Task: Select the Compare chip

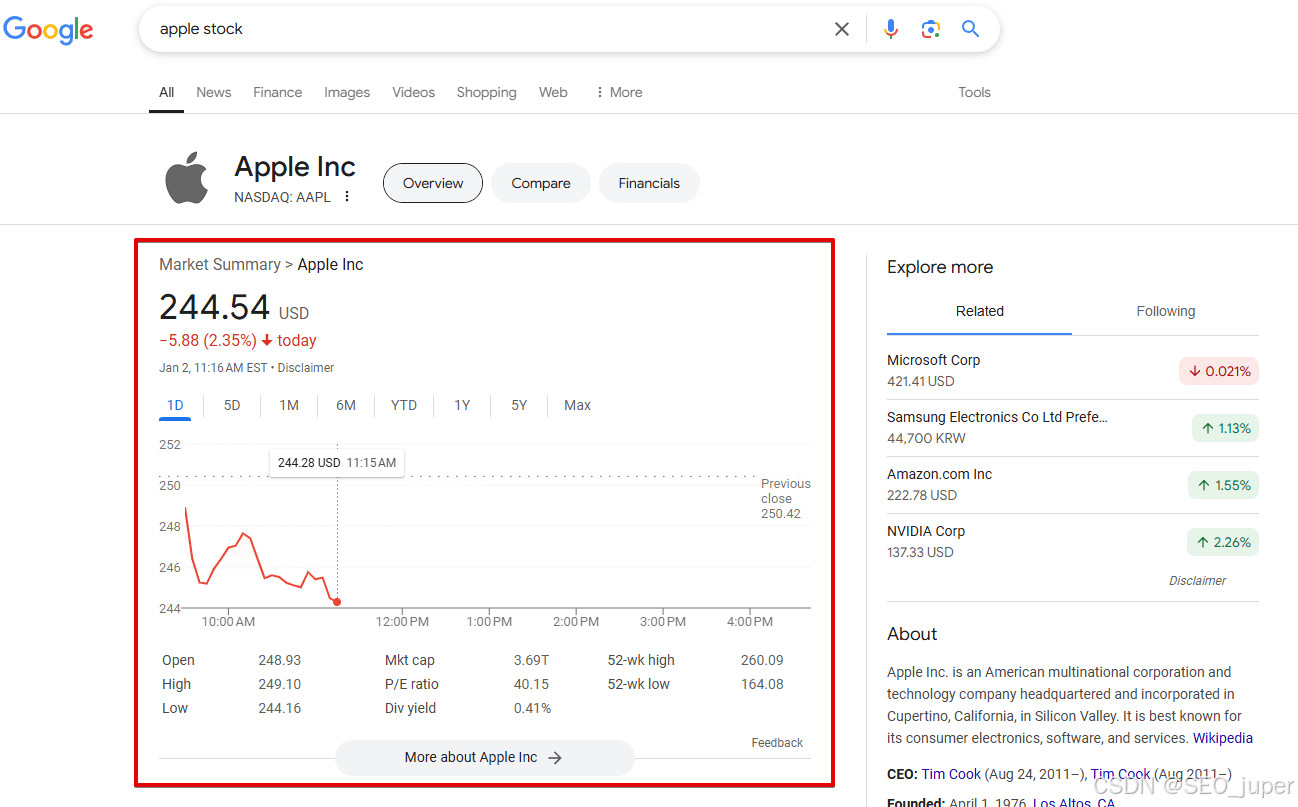Action: pos(541,183)
